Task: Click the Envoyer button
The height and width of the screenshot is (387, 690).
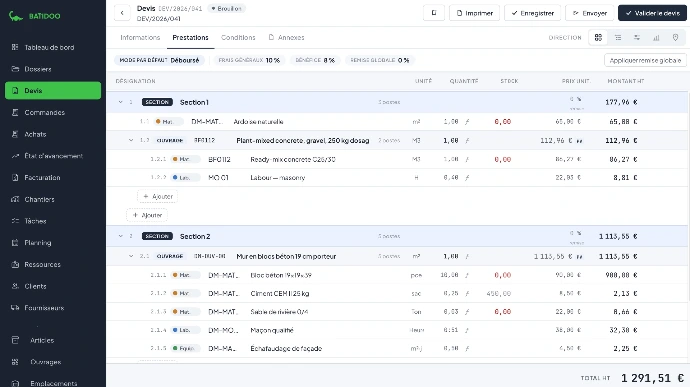Action: pyautogui.click(x=590, y=13)
